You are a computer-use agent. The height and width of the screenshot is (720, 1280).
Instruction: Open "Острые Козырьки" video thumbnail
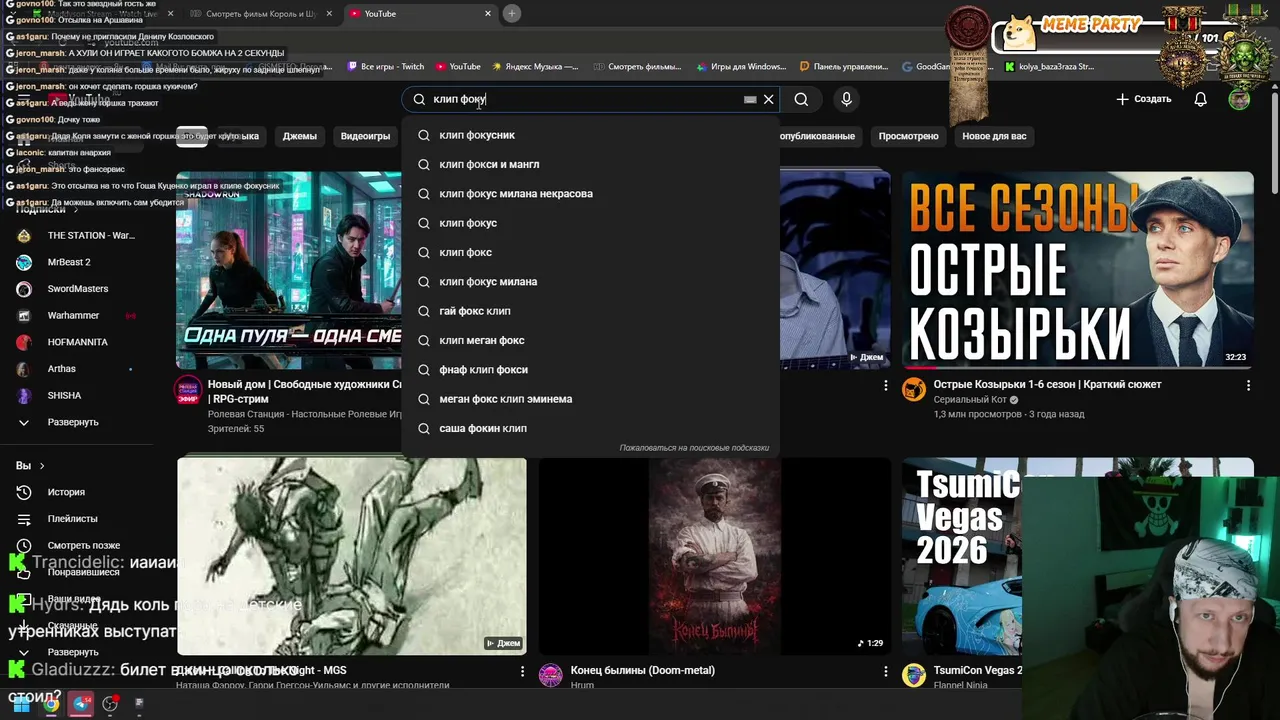click(x=1078, y=270)
